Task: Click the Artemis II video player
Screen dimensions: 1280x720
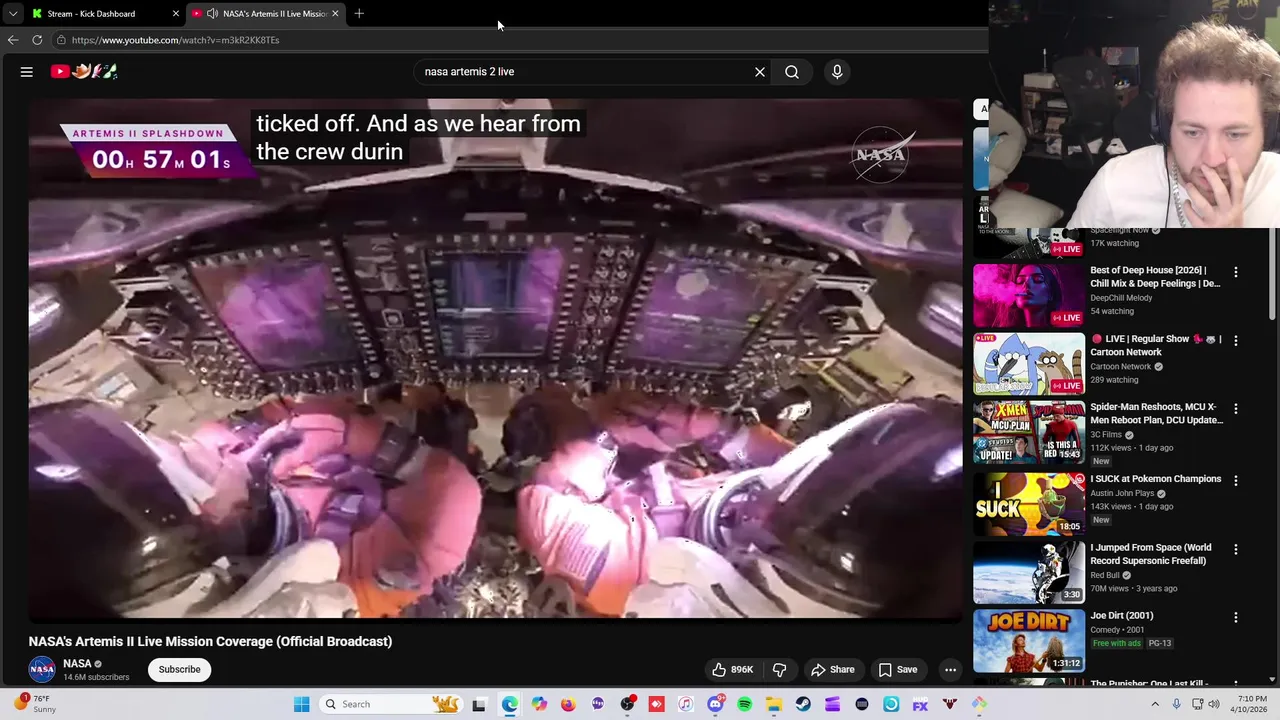Action: (495, 360)
